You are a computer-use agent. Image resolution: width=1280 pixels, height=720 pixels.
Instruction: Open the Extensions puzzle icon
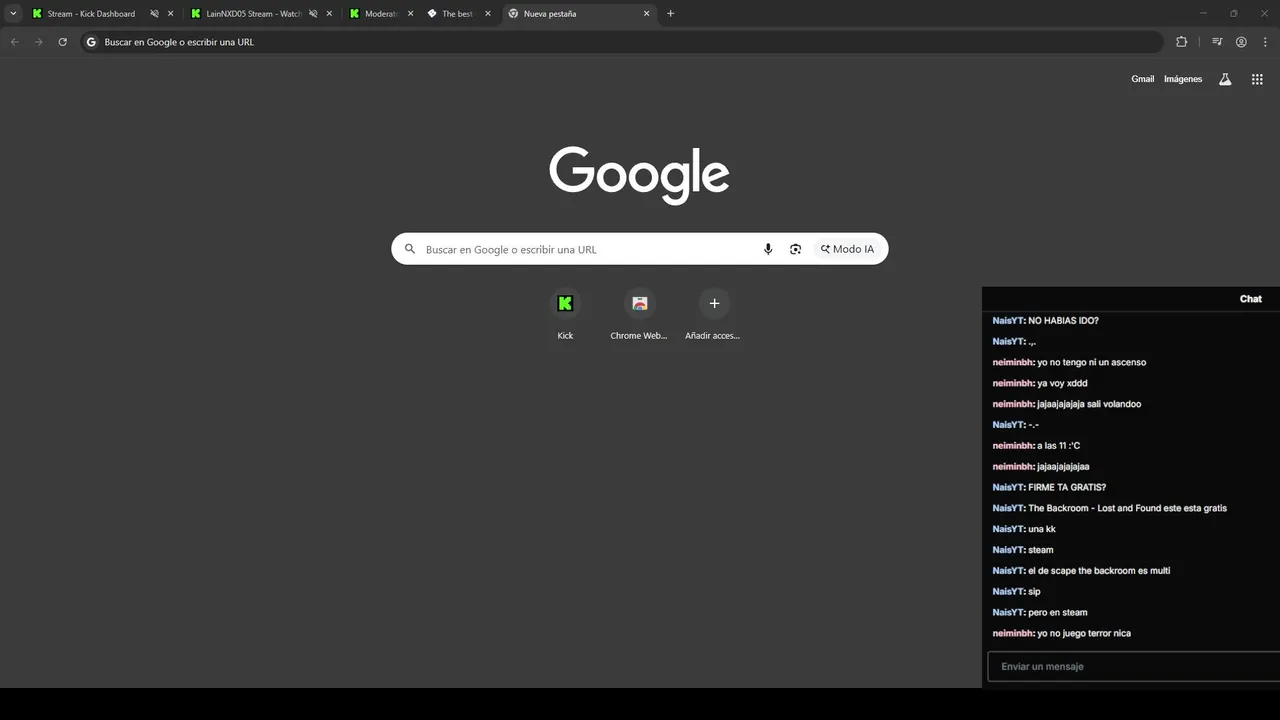tap(1182, 42)
